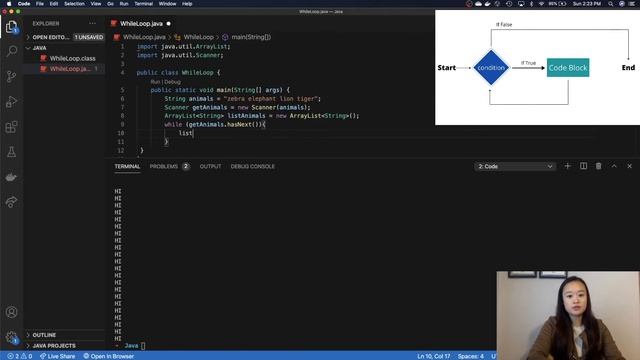Click Run code lens above main
Screen dimensions: 640x360
point(155,82)
